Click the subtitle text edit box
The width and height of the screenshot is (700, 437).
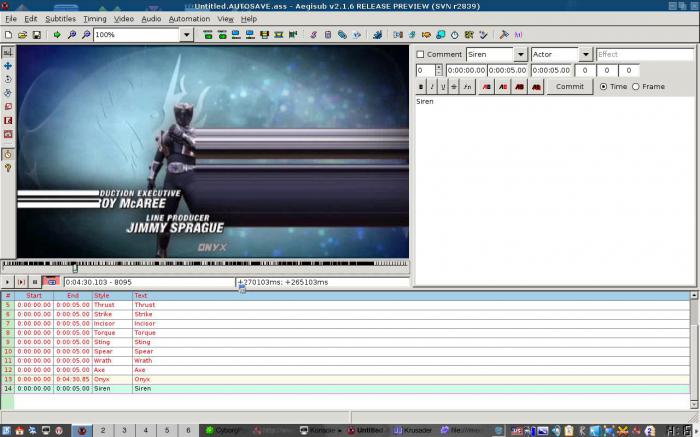(x=555, y=191)
